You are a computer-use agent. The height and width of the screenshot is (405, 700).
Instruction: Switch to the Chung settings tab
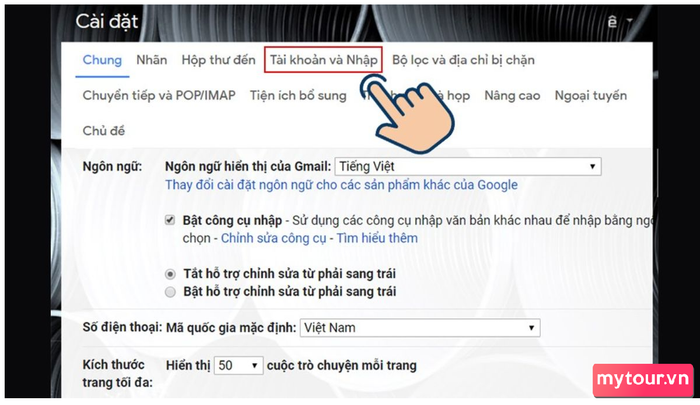[102, 60]
